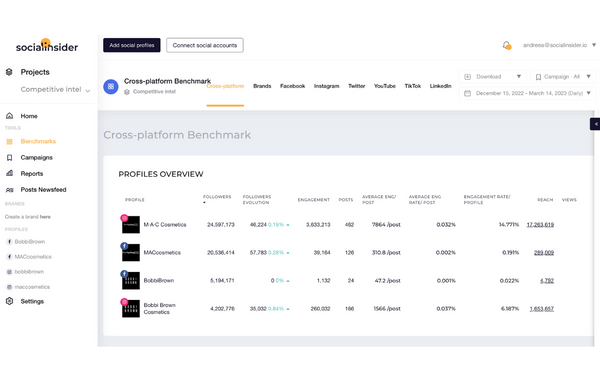Click the M·A·C Cosmetics profile thumbnail

130,225
